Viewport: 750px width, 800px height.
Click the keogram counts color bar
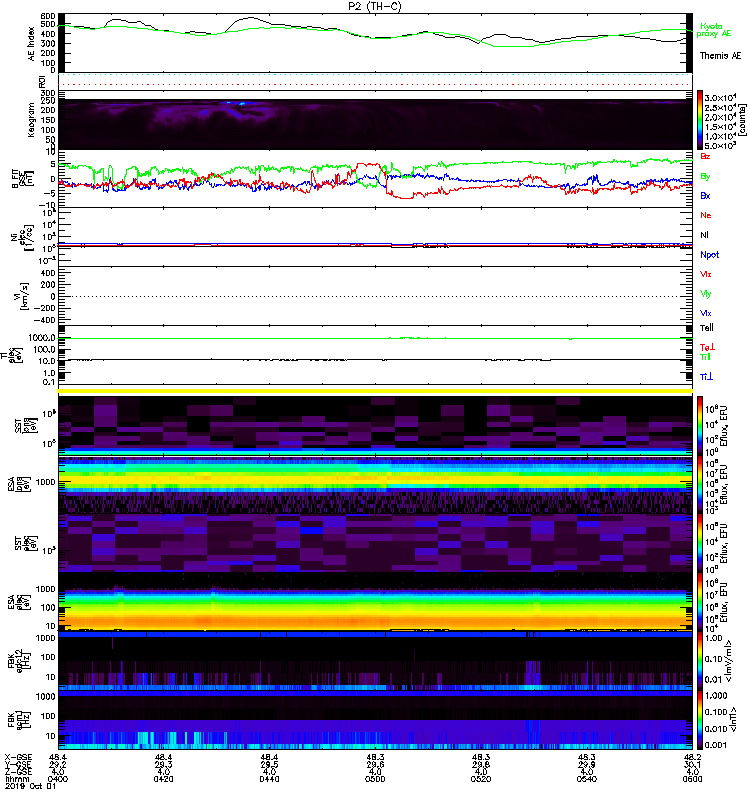[x=700, y=120]
